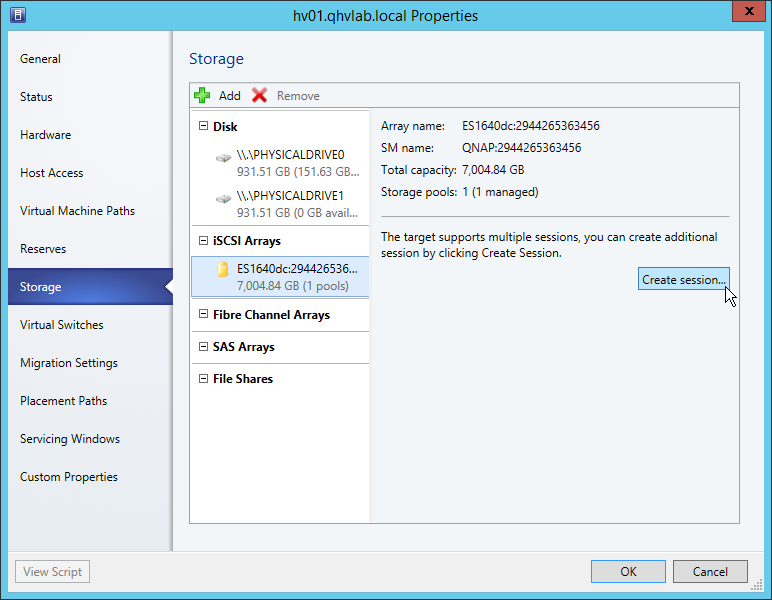
Task: Open the Migration Settings page
Action: tap(69, 363)
